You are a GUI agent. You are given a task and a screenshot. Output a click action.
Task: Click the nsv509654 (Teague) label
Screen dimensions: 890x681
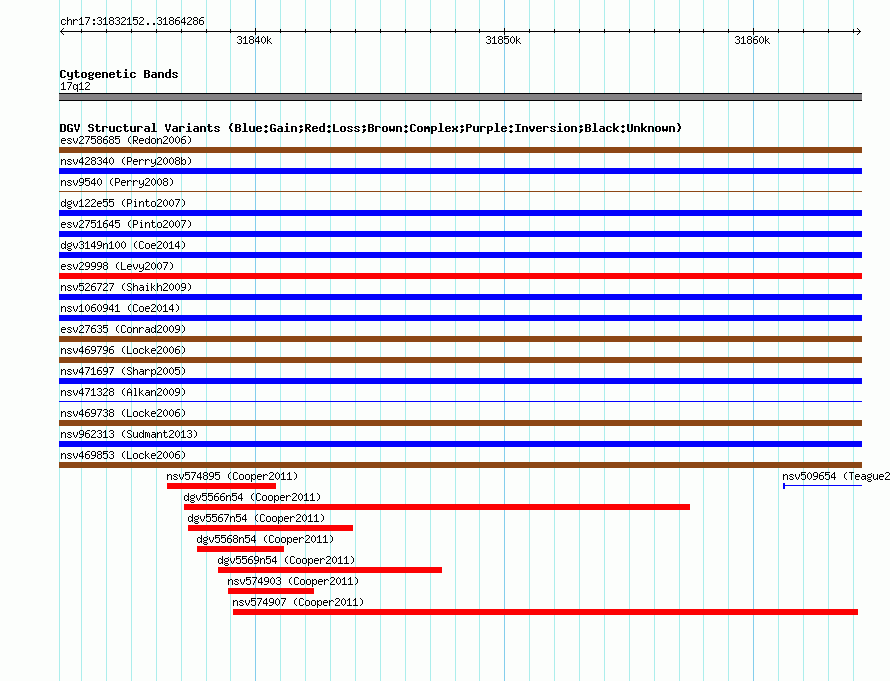point(836,476)
